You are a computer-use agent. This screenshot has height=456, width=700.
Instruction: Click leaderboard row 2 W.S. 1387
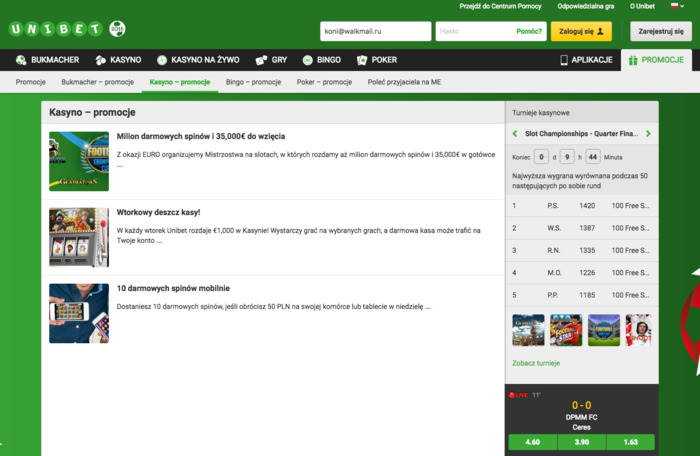[x=582, y=228]
